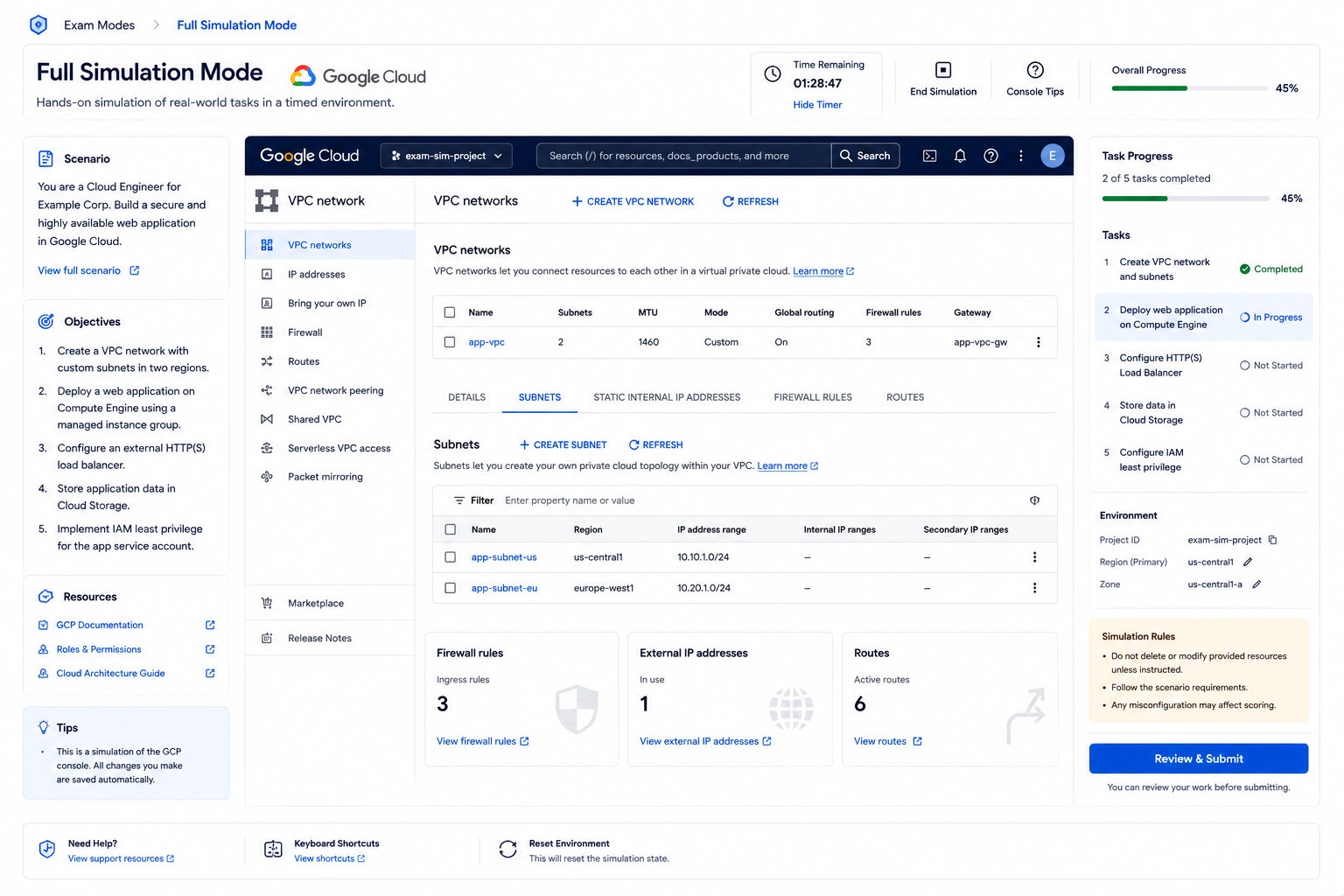Viewport: 1344px width, 896px height.
Task: Open Console Tips question icon
Action: (1035, 70)
